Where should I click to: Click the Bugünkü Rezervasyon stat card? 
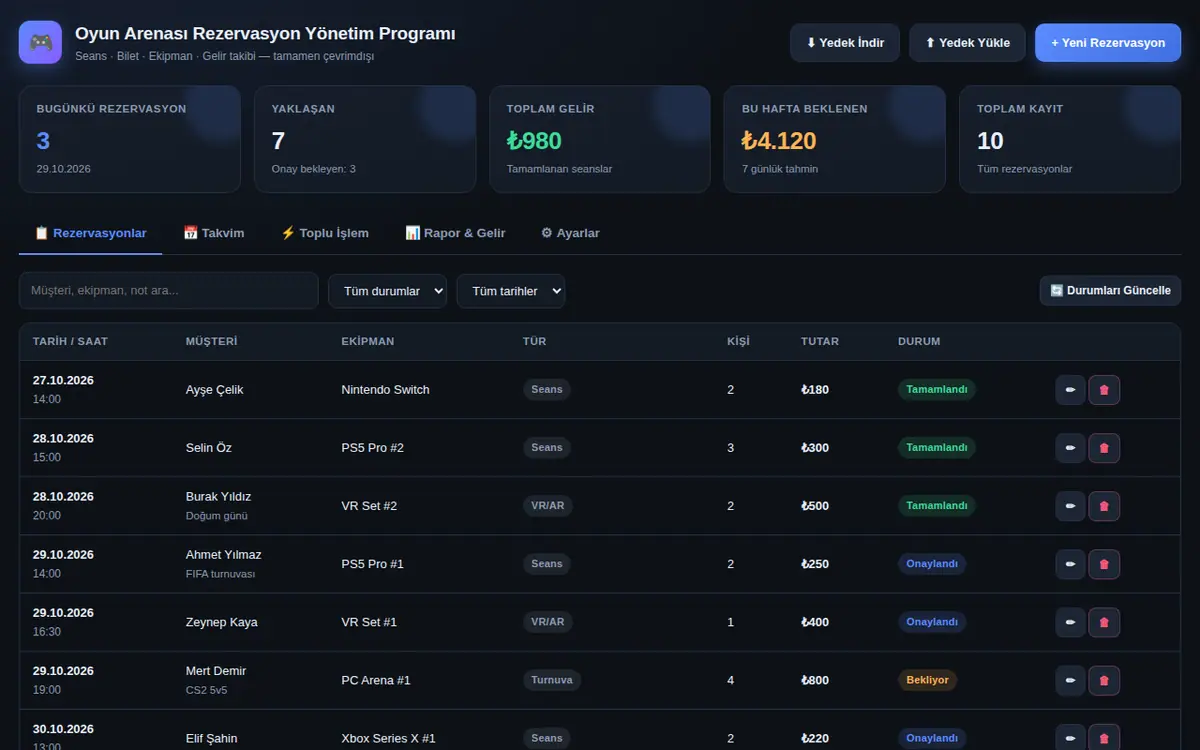(130, 139)
